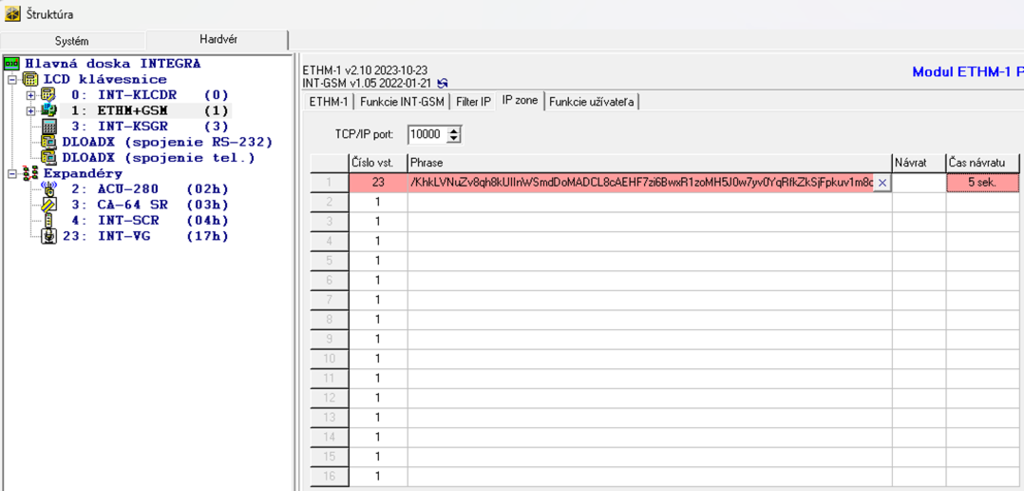
Task: Collapse the LCD klávesnice tree node
Action: click(x=11, y=79)
